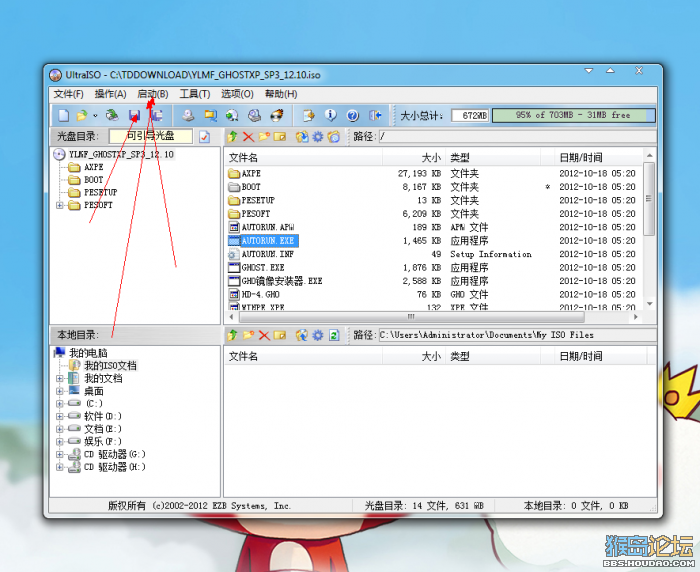
Task: Click the disc properties checkmark icon
Action: pyautogui.click(x=204, y=137)
